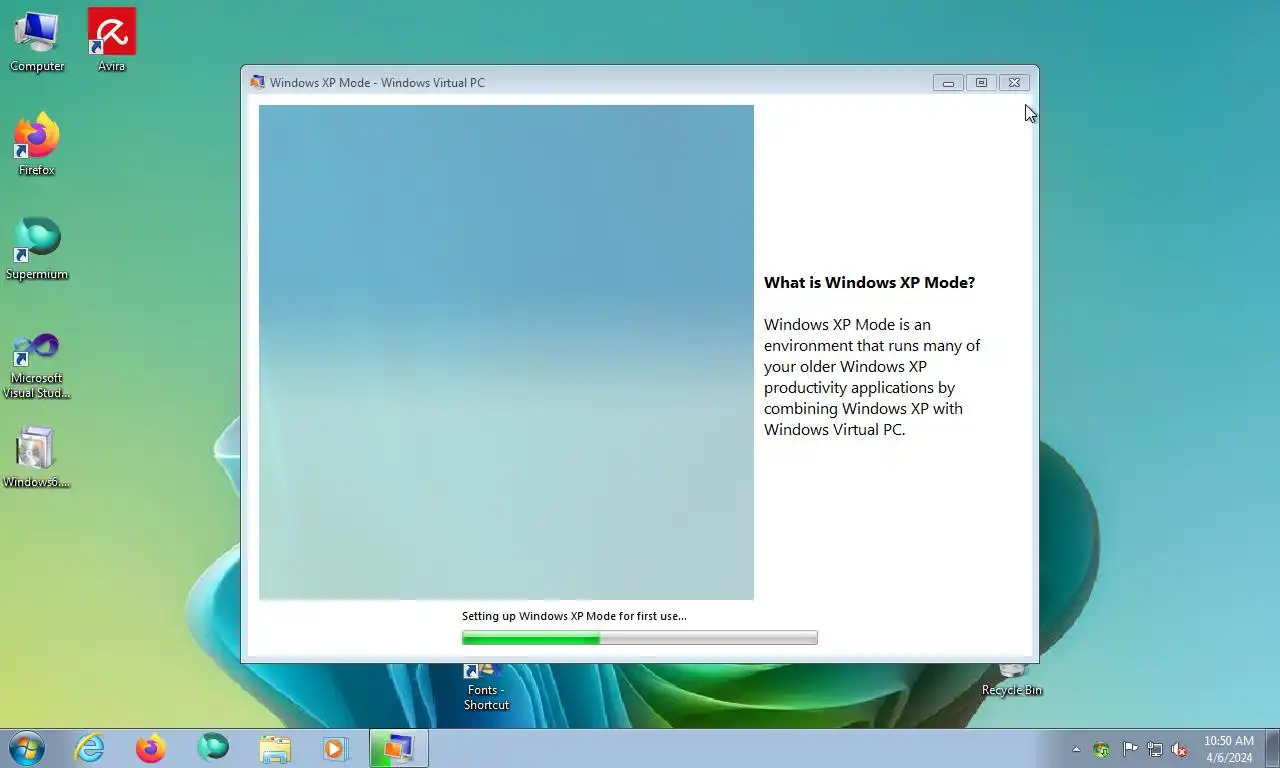Screen dimensions: 1280x768
Task: Click 'Setting up Windows XP Mode for first use...' text
Action: 574,616
